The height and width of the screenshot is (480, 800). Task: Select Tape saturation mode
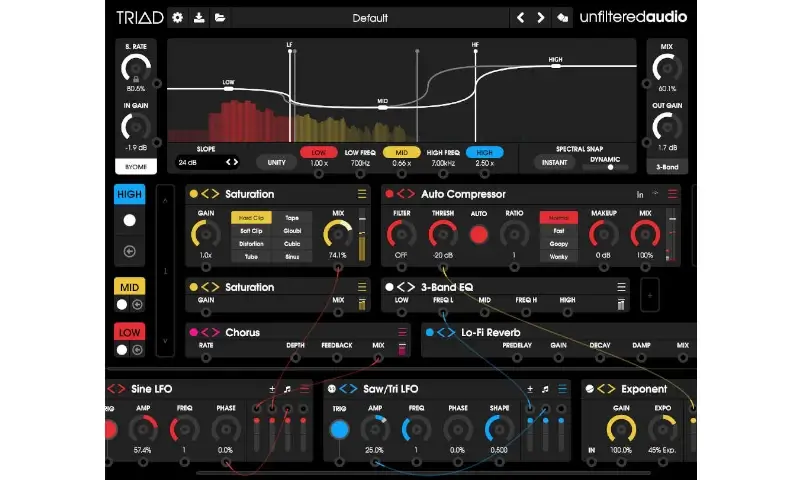click(292, 218)
